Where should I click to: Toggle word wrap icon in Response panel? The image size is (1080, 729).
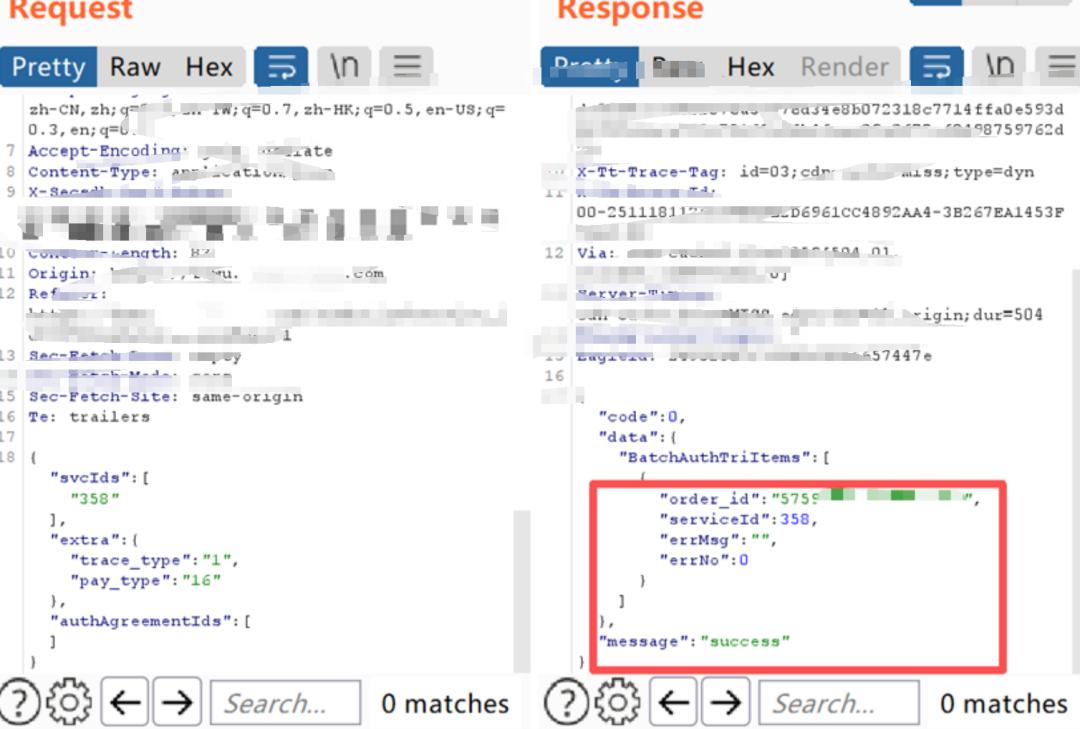(x=936, y=67)
